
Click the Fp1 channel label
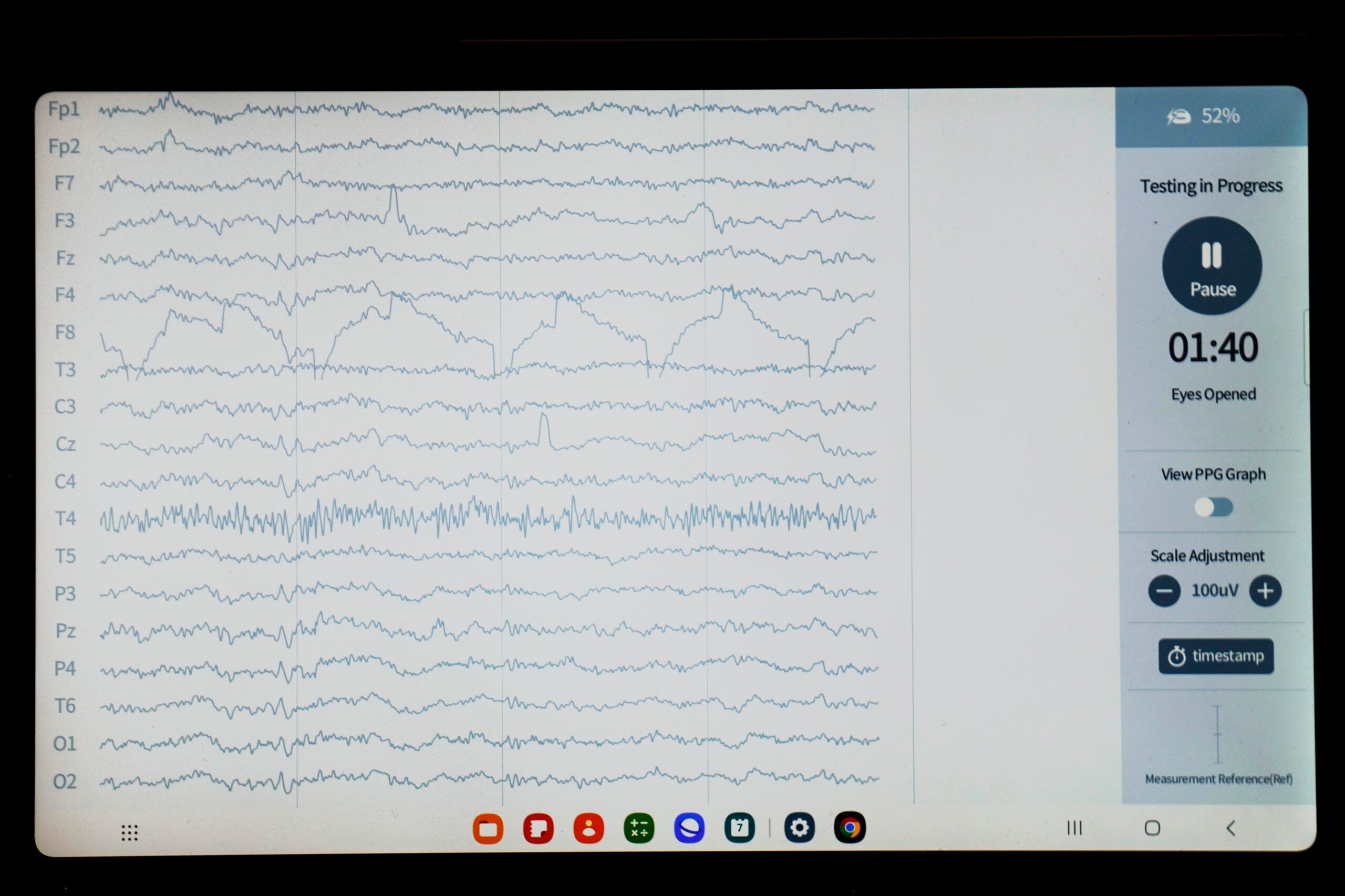point(64,109)
